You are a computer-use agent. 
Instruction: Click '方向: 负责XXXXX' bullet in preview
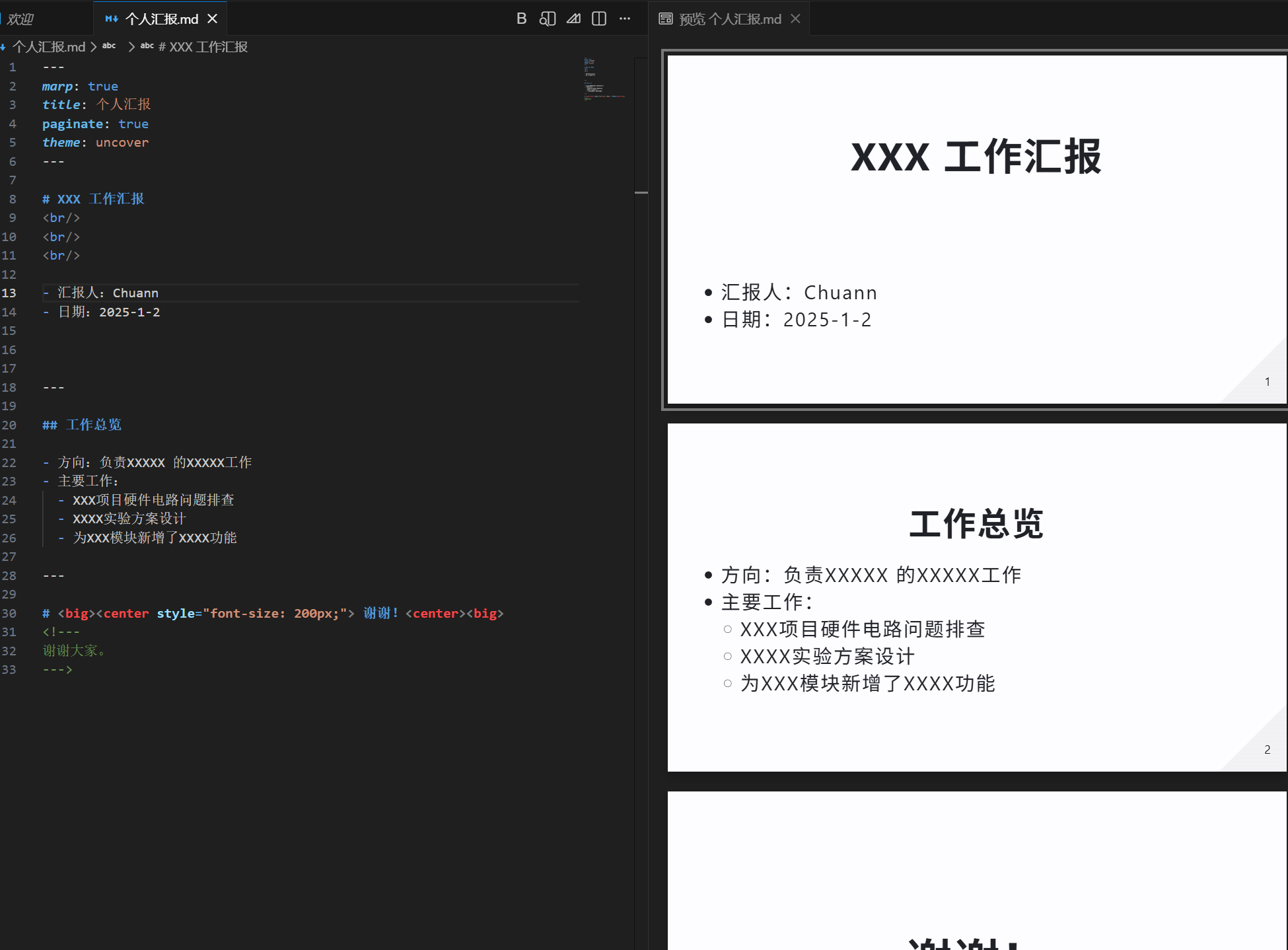tap(871, 575)
